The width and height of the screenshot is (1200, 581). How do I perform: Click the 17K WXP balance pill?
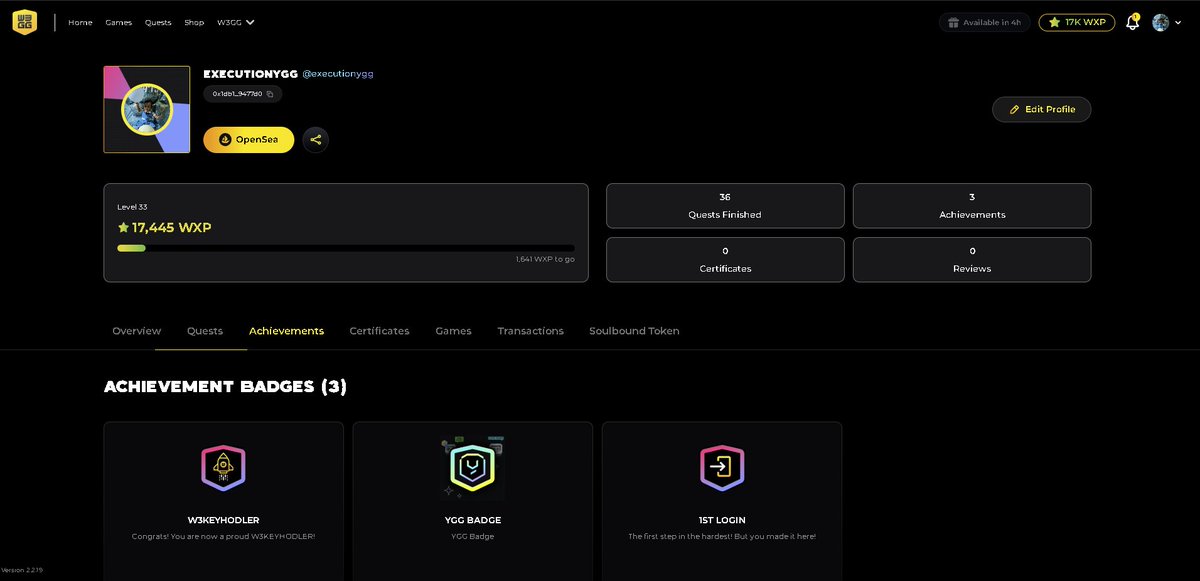pos(1077,22)
